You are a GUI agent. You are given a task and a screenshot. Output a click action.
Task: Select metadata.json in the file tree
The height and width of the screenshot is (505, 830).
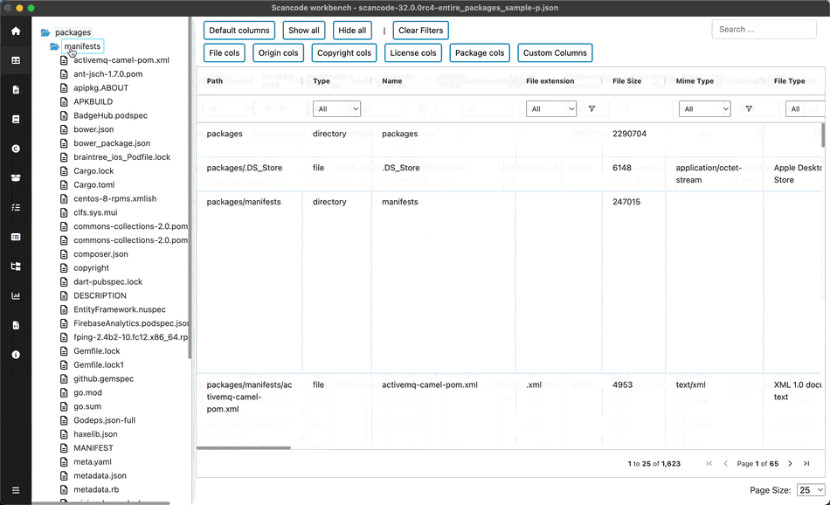point(100,476)
